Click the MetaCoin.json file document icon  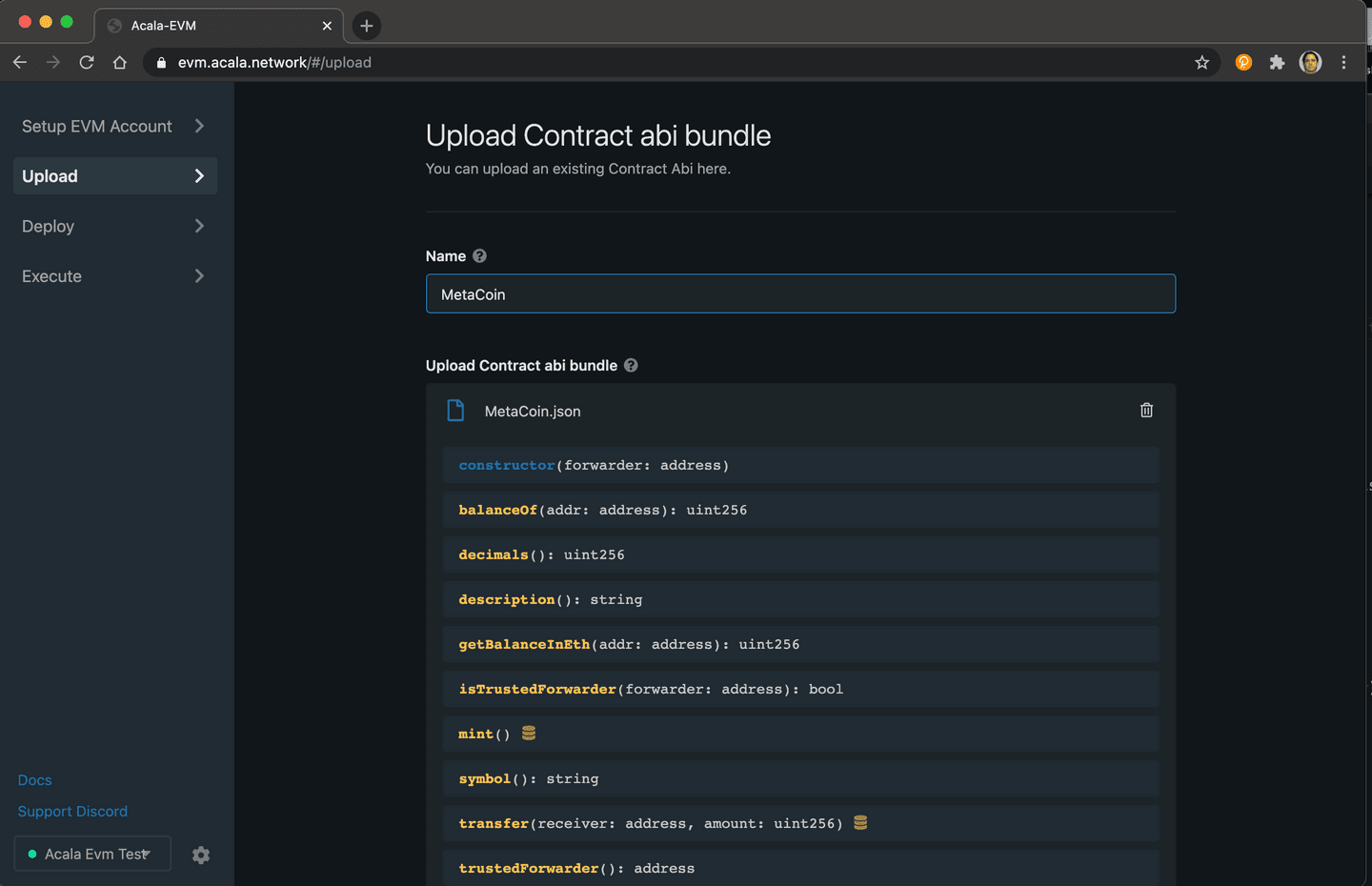tap(455, 411)
